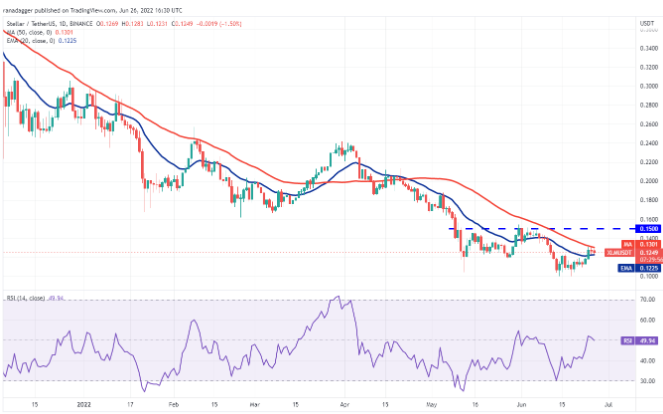Click the 0.1800 price axis label
Screen dimensions: 663x414
coord(649,200)
